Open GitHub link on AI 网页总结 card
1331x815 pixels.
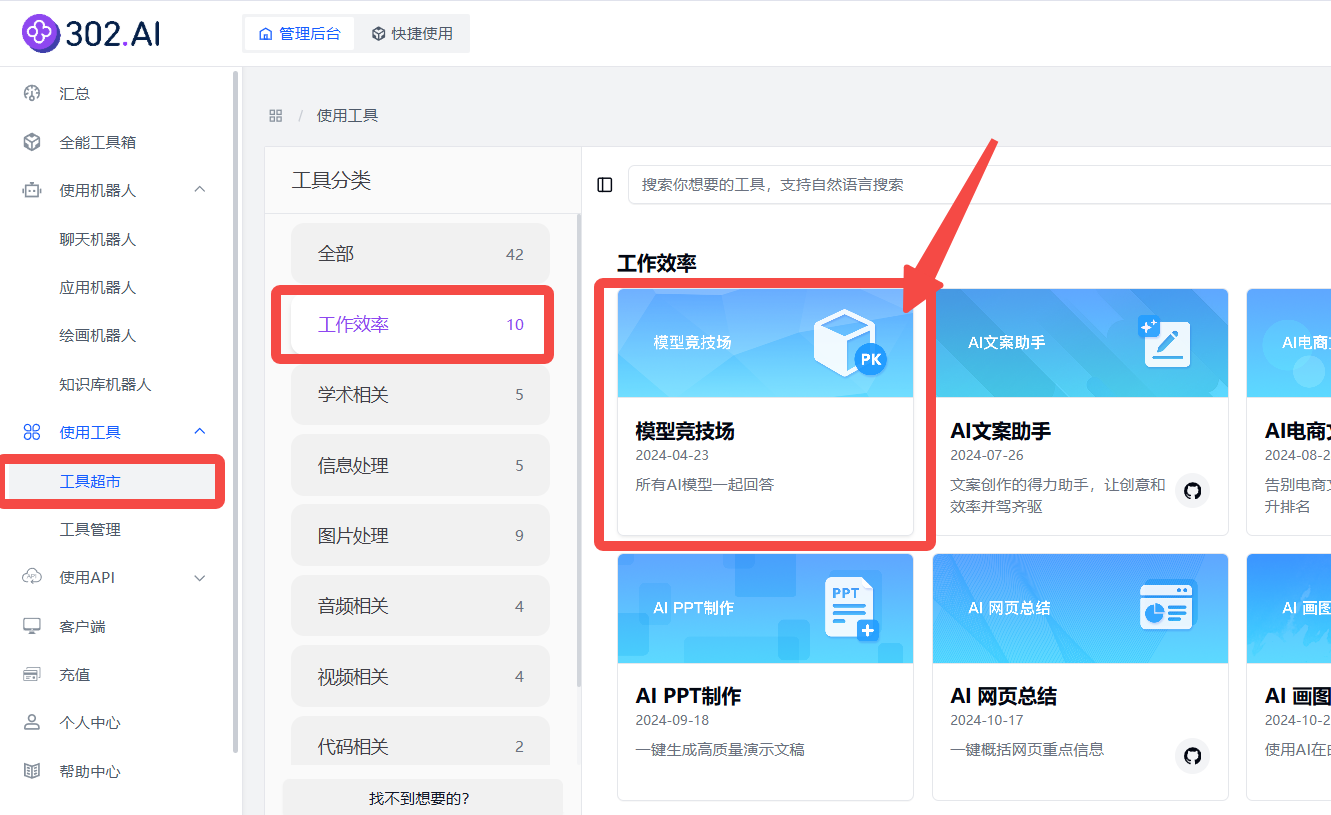[x=1192, y=756]
